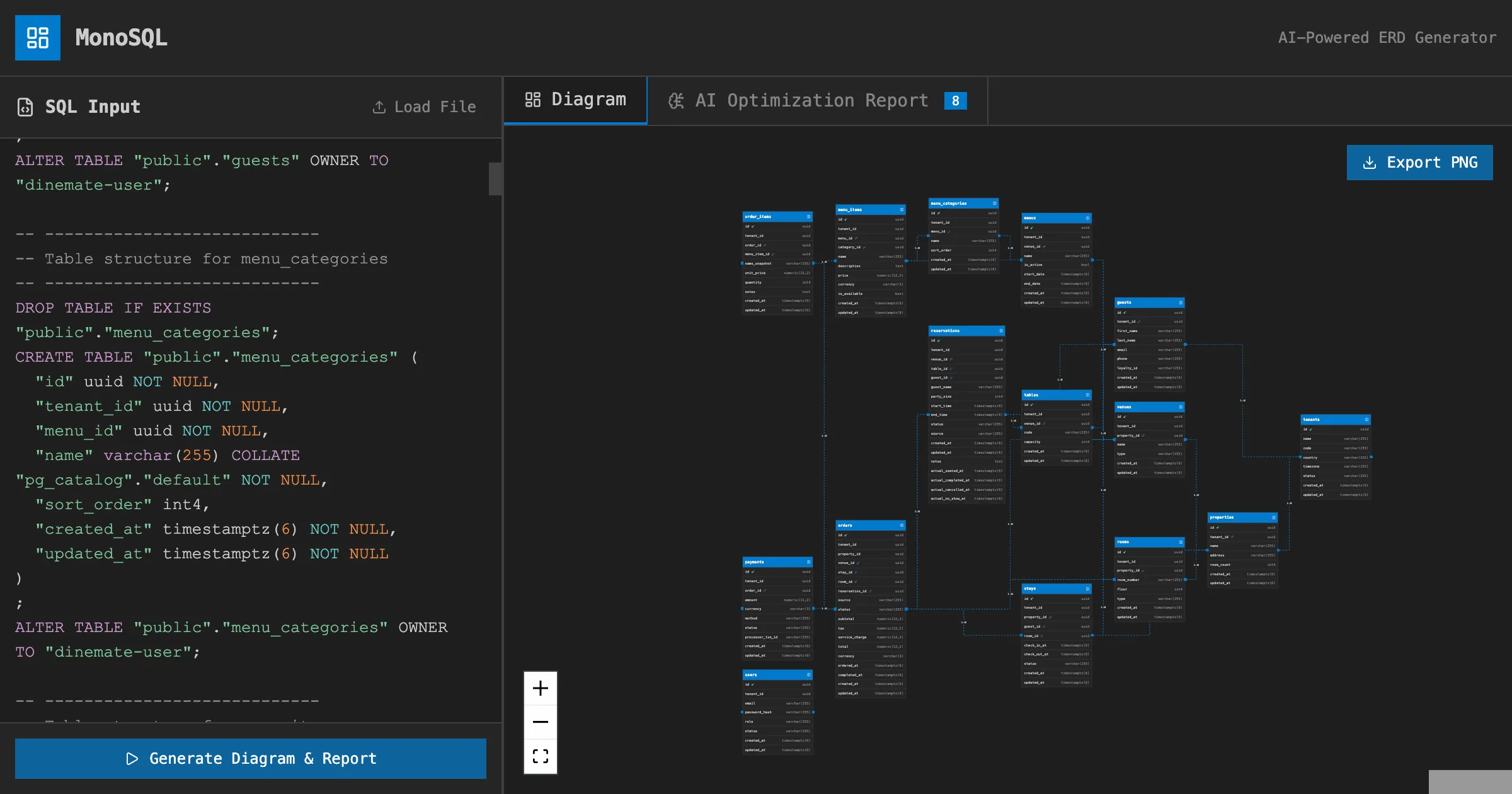Click the is_available row in menu_items
The width and height of the screenshot is (1512, 794).
tap(871, 294)
